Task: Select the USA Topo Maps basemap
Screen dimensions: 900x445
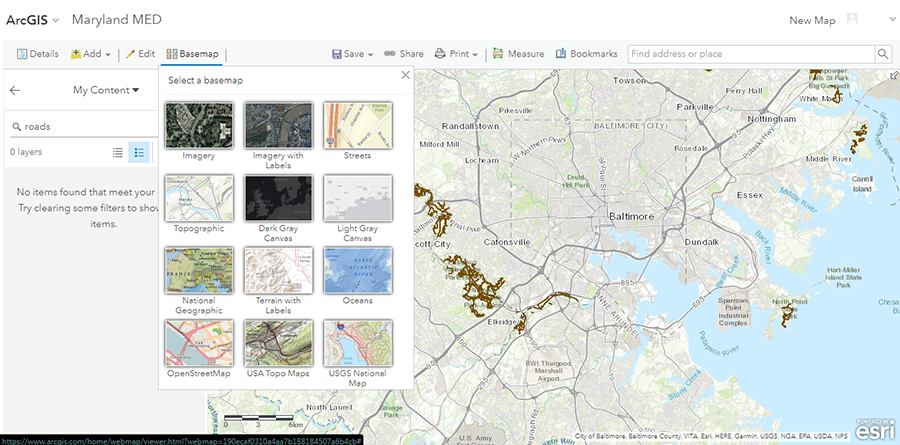Action: (x=278, y=343)
